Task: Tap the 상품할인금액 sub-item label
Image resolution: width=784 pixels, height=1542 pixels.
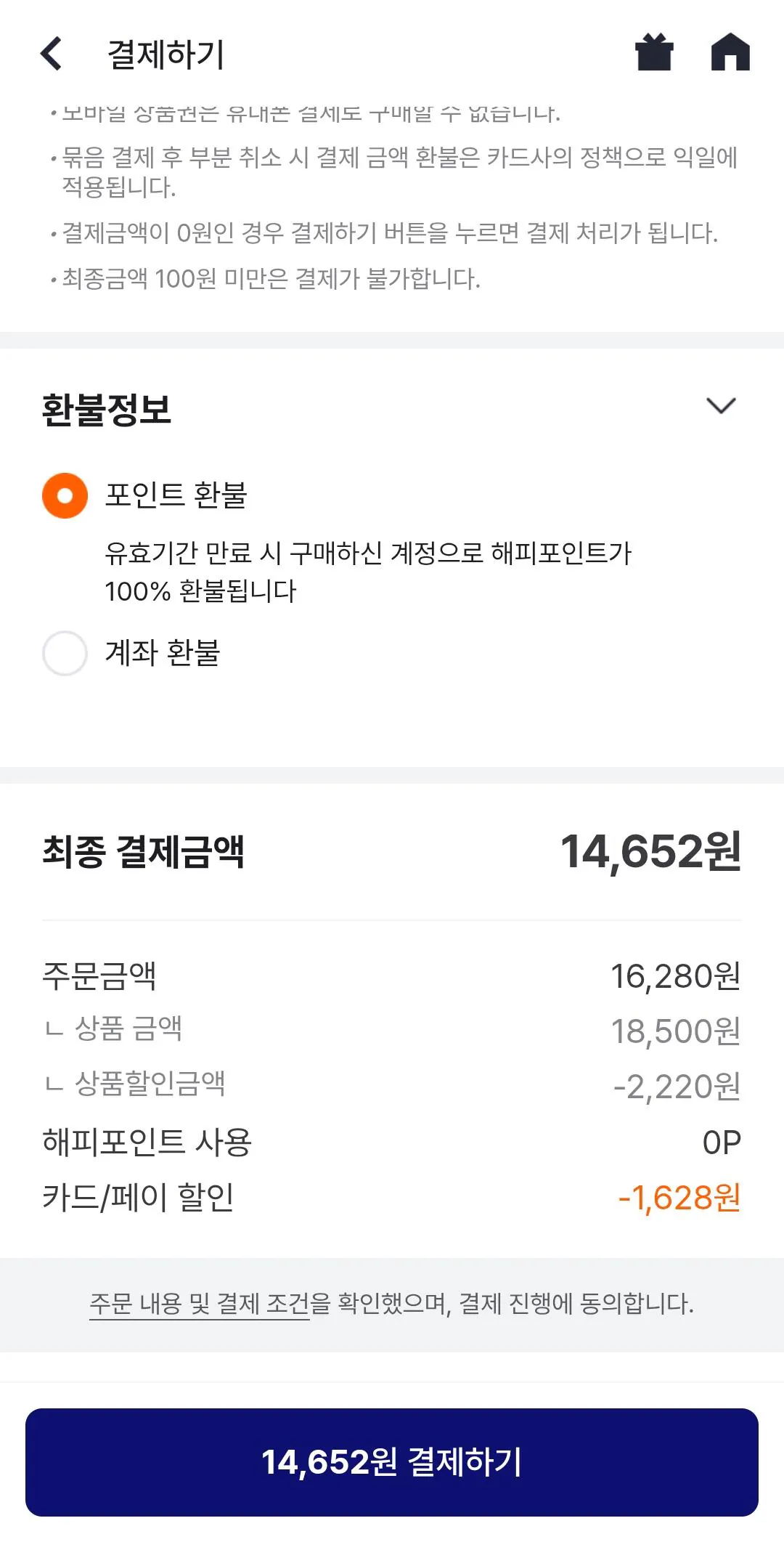Action: point(150,1084)
